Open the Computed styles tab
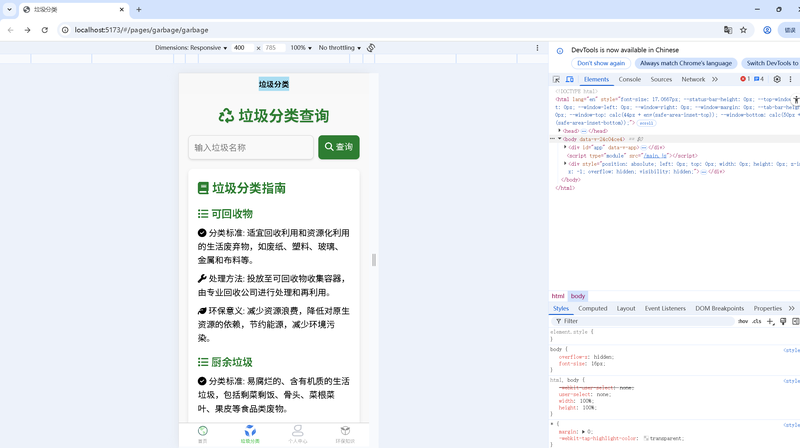Image resolution: width=800 pixels, height=448 pixels. [x=592, y=308]
